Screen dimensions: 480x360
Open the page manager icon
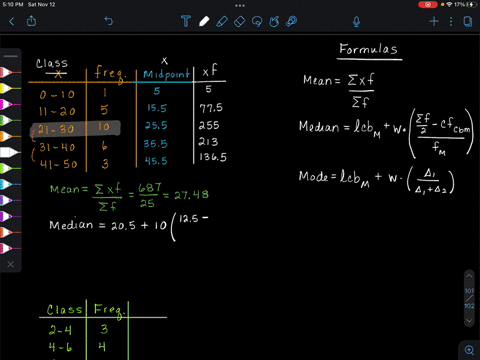click(x=468, y=22)
